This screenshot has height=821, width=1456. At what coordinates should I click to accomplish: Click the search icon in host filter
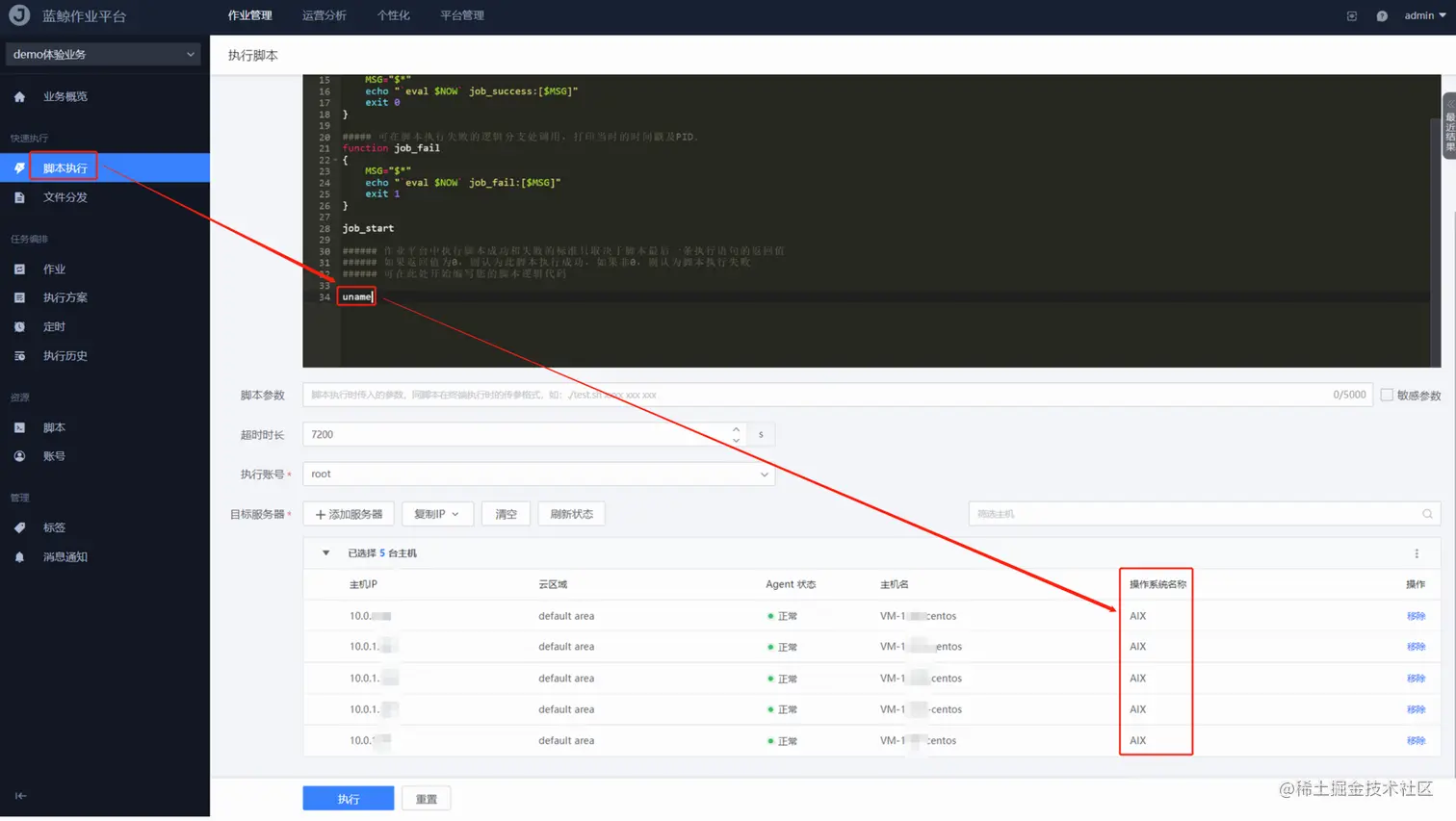1427,514
